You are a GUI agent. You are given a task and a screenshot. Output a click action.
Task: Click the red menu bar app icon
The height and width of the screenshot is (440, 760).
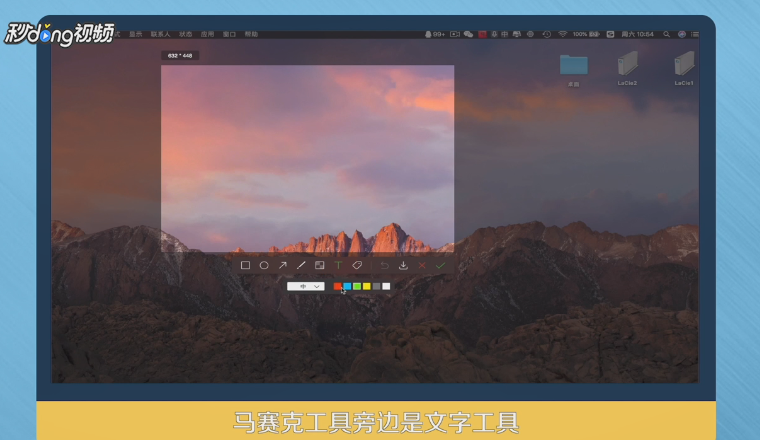click(482, 34)
